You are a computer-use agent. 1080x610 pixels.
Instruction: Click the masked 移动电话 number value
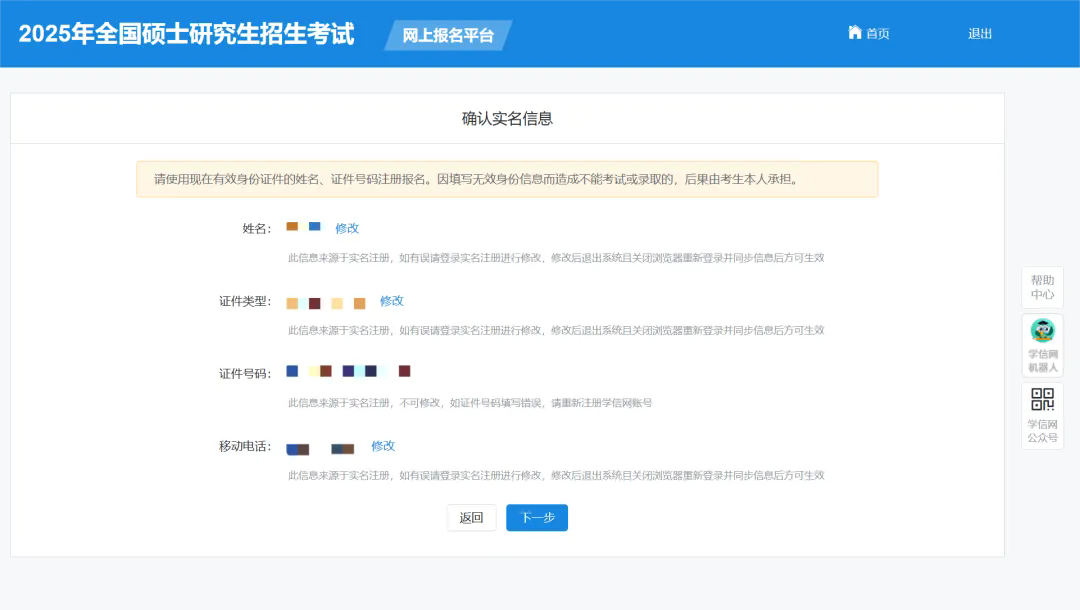pos(320,449)
